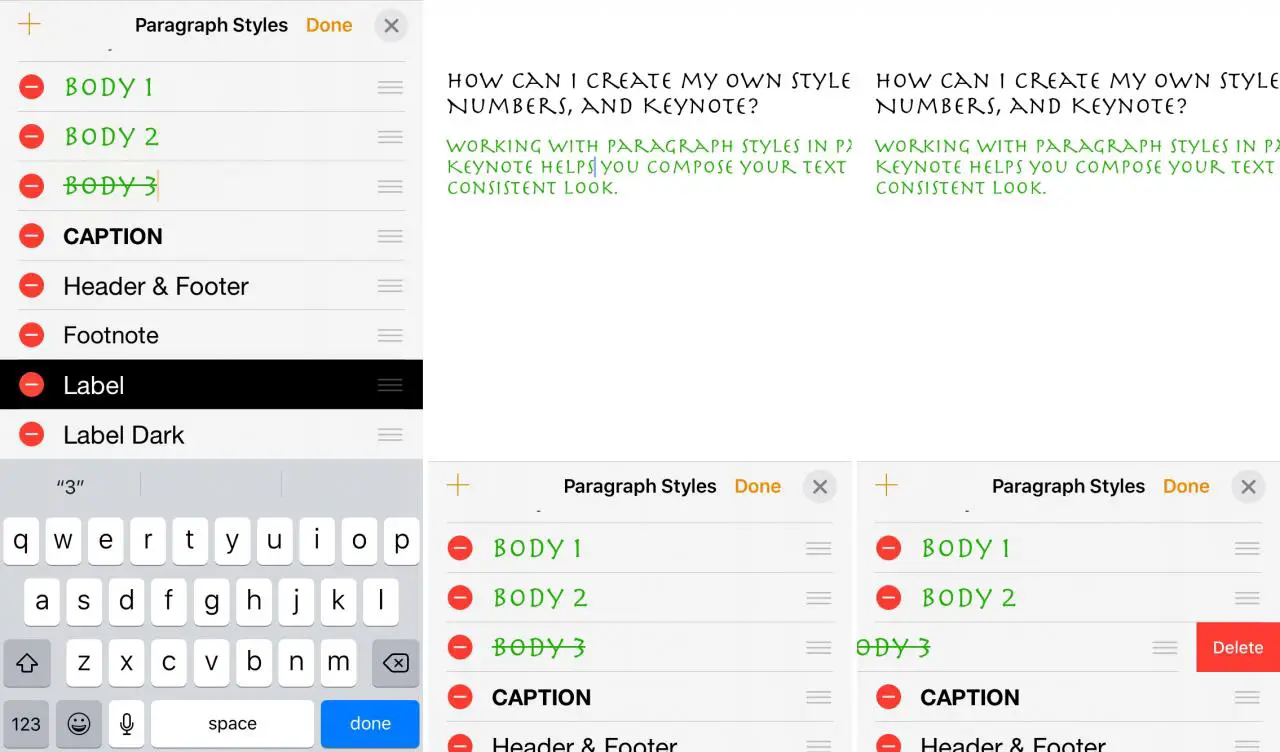This screenshot has width=1280, height=752.
Task: Tap the red minus beside Footnote
Action: (x=32, y=335)
